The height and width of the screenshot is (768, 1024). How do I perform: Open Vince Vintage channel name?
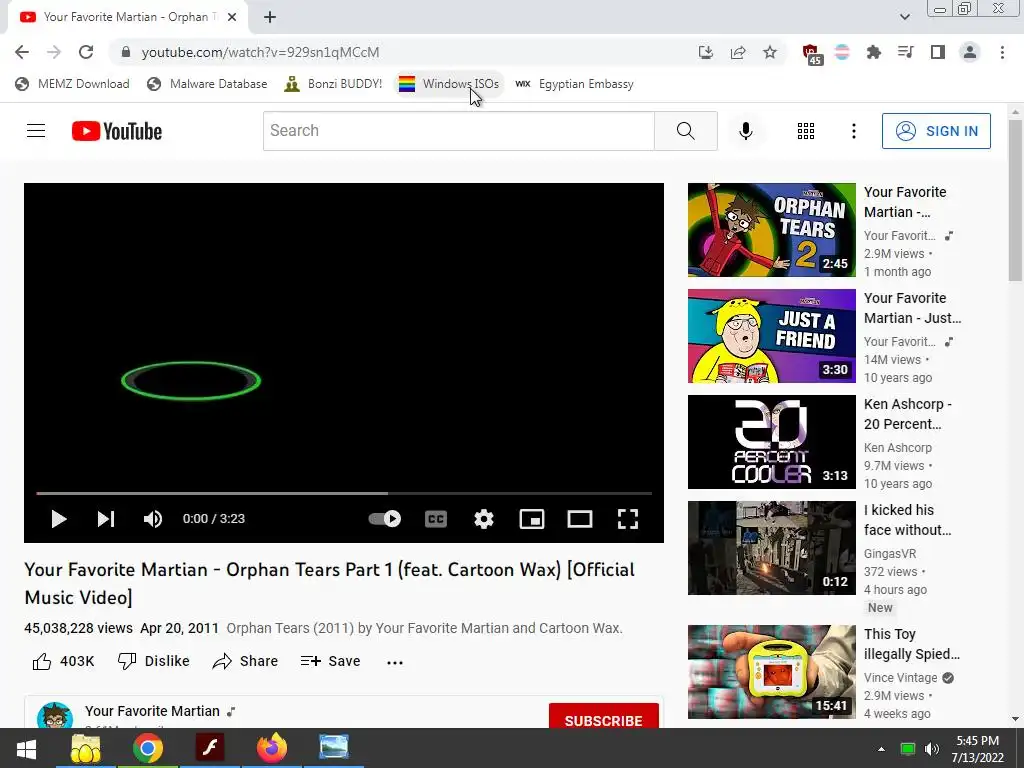[x=900, y=678]
